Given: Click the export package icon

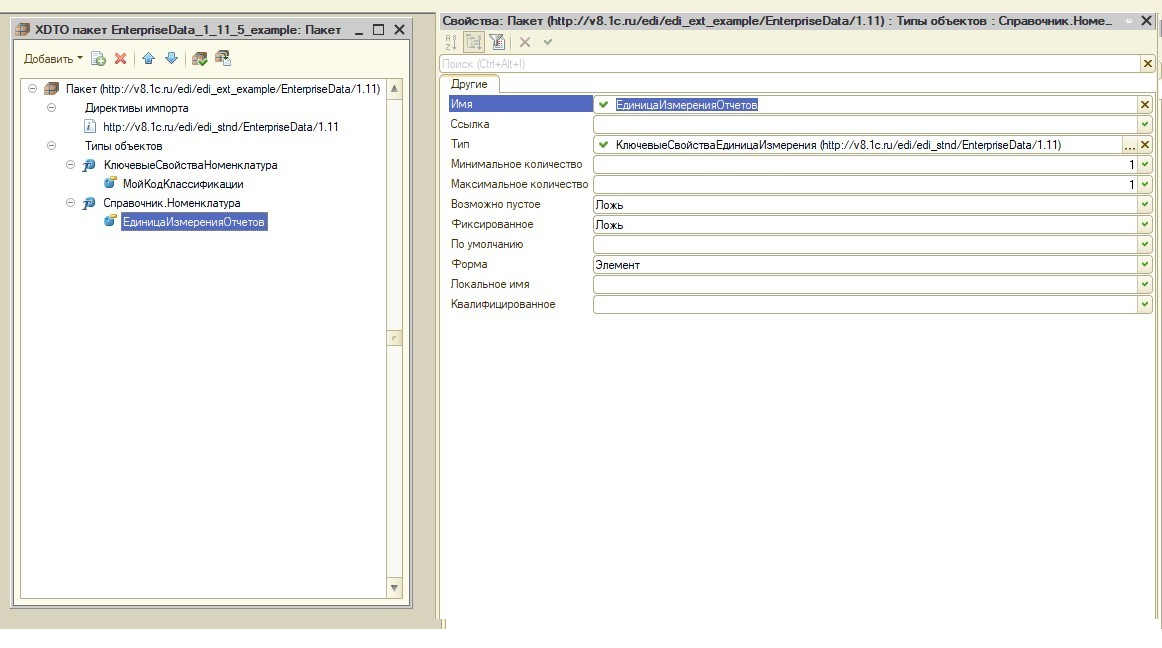Looking at the screenshot, I should (x=222, y=59).
